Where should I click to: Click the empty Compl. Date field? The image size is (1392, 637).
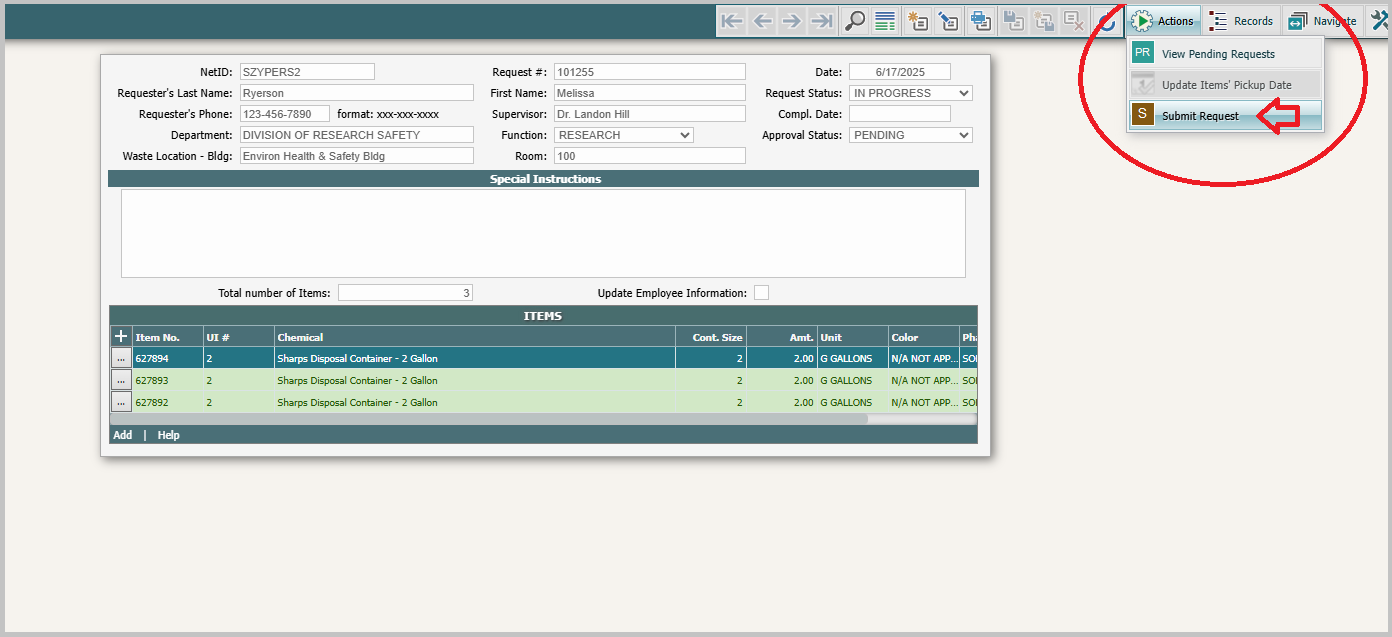click(x=900, y=114)
